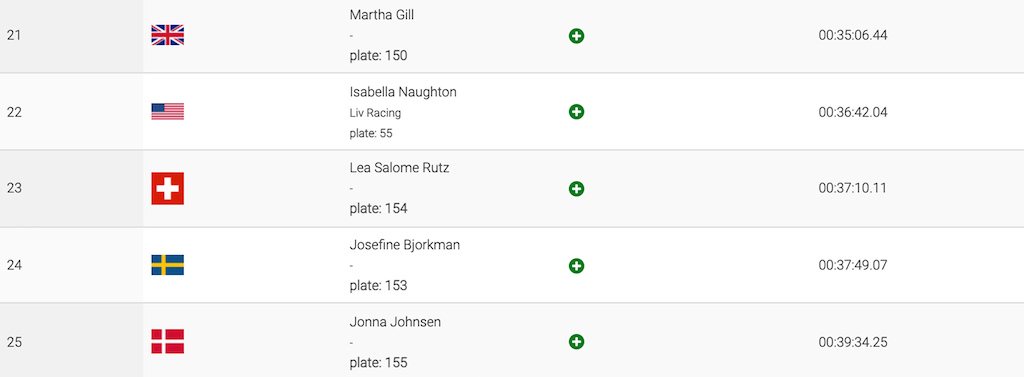Click the United Kingdom flag icon
This screenshot has width=1024, height=377.
pyautogui.click(x=168, y=35)
